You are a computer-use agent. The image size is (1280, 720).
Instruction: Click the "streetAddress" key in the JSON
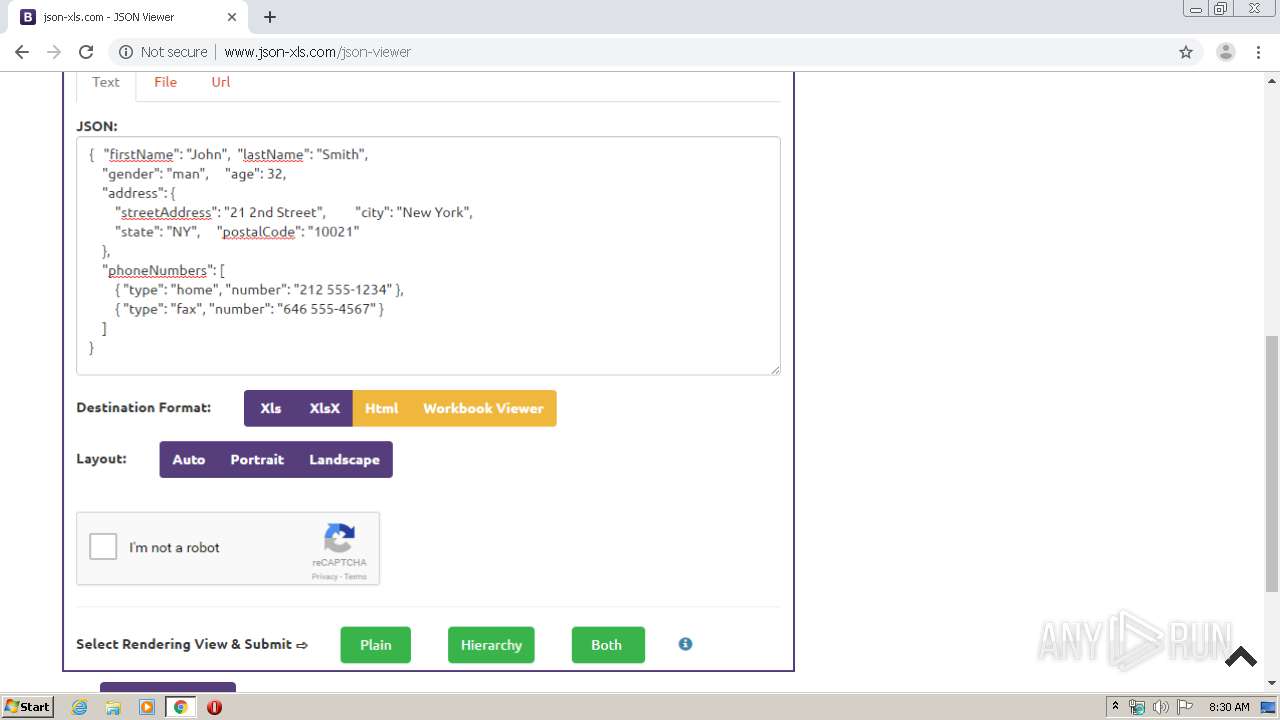[x=166, y=212]
